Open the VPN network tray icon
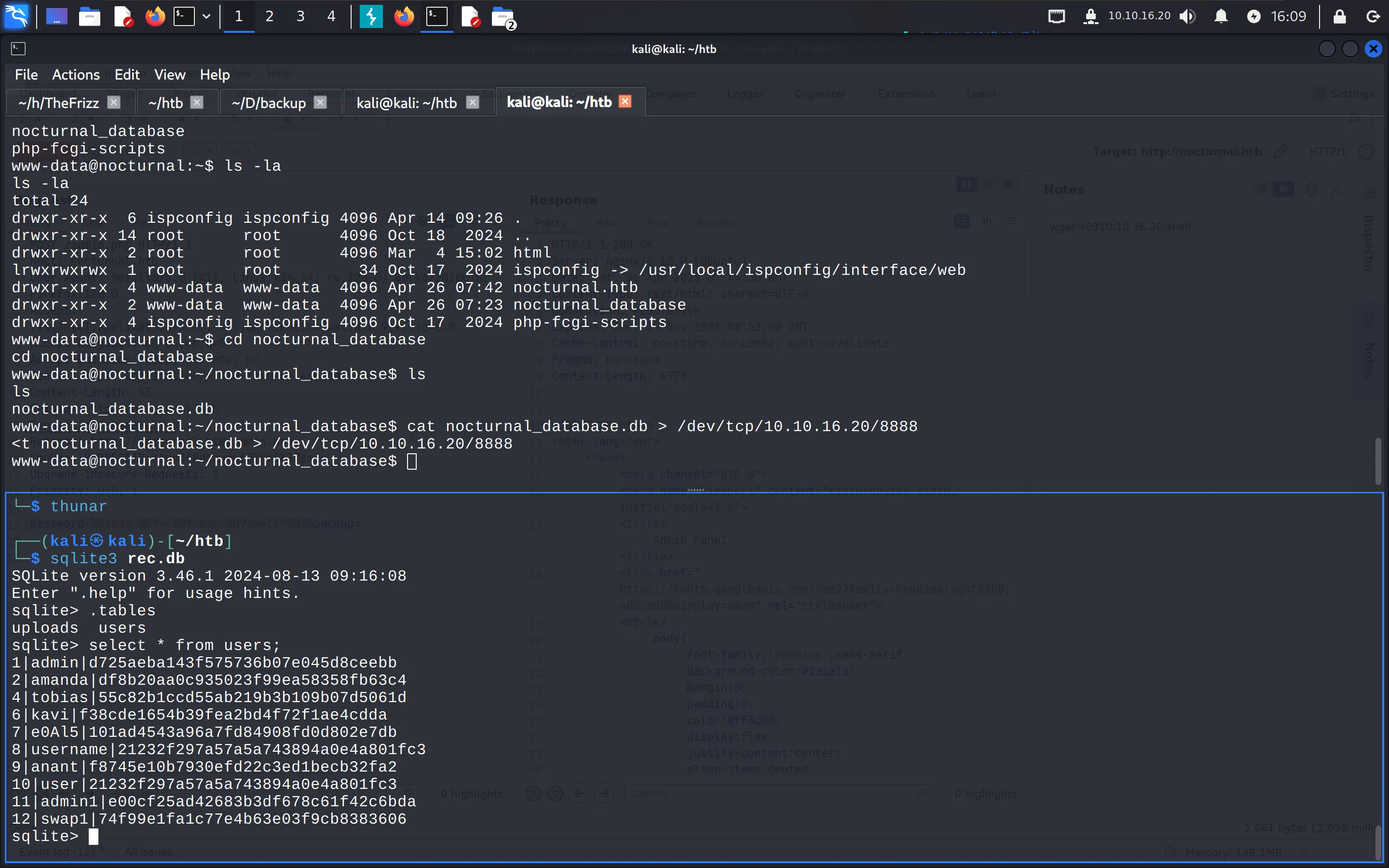 (x=1090, y=16)
